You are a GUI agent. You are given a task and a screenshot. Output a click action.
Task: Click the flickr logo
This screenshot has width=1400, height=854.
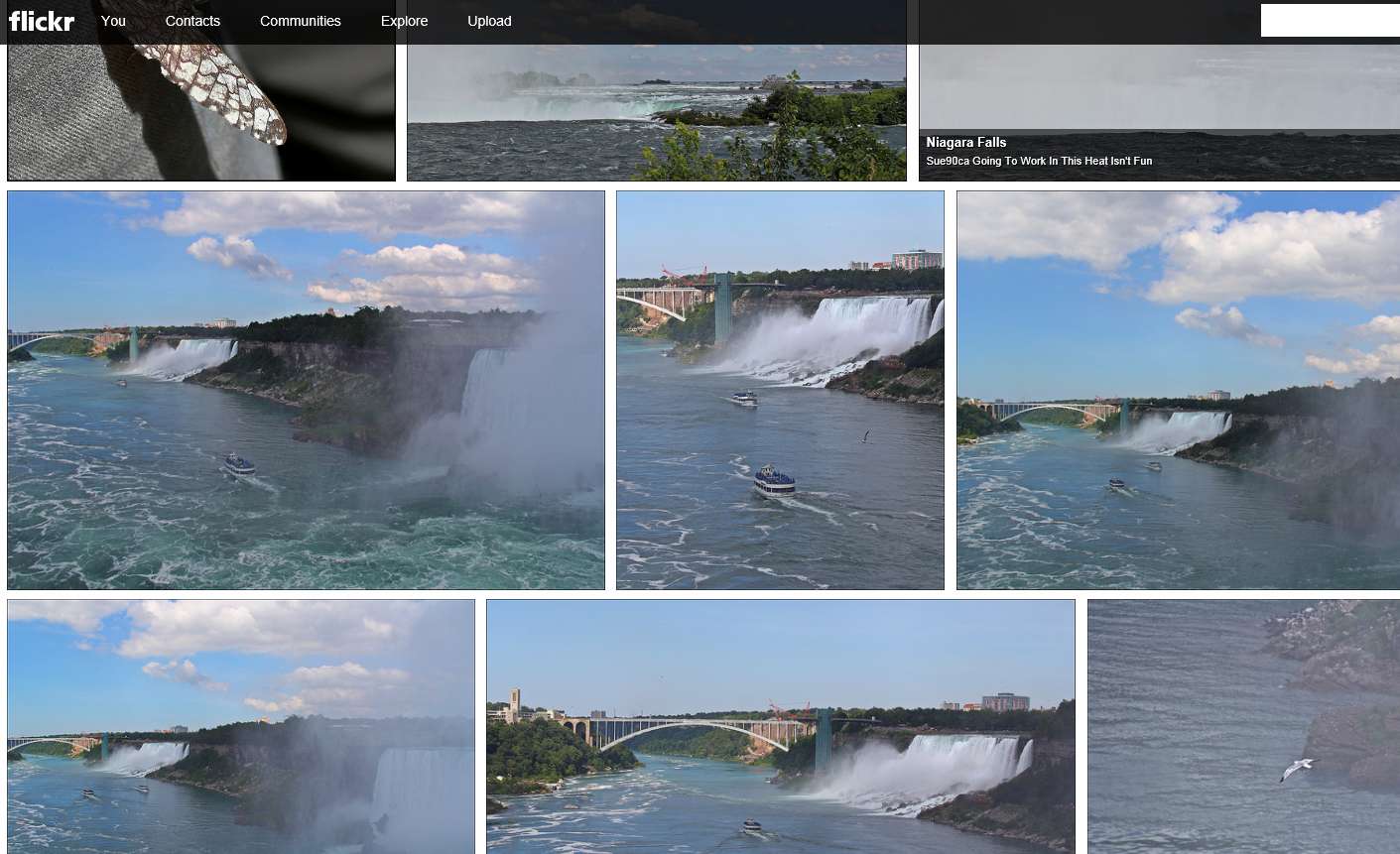click(x=42, y=21)
